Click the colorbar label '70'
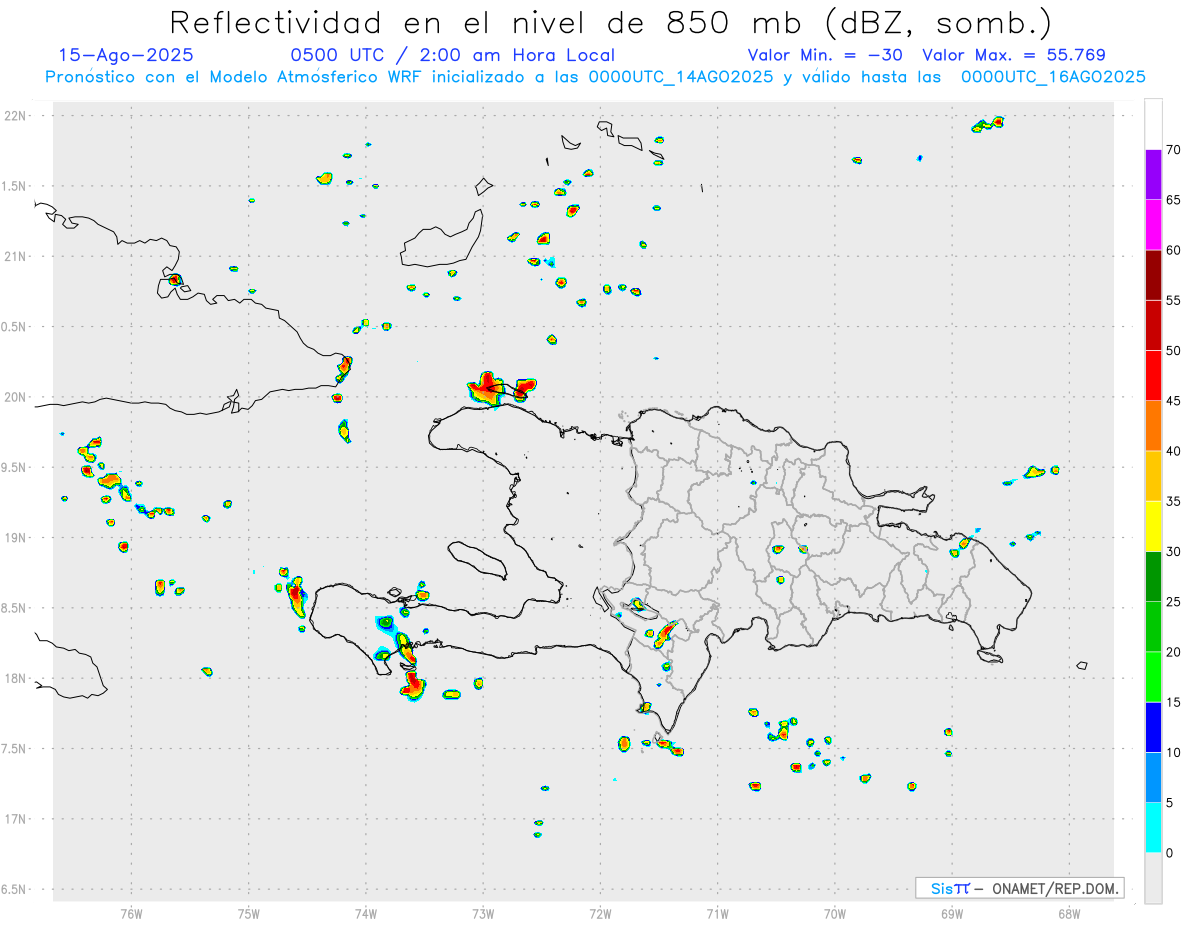The image size is (1200, 927). (1174, 150)
